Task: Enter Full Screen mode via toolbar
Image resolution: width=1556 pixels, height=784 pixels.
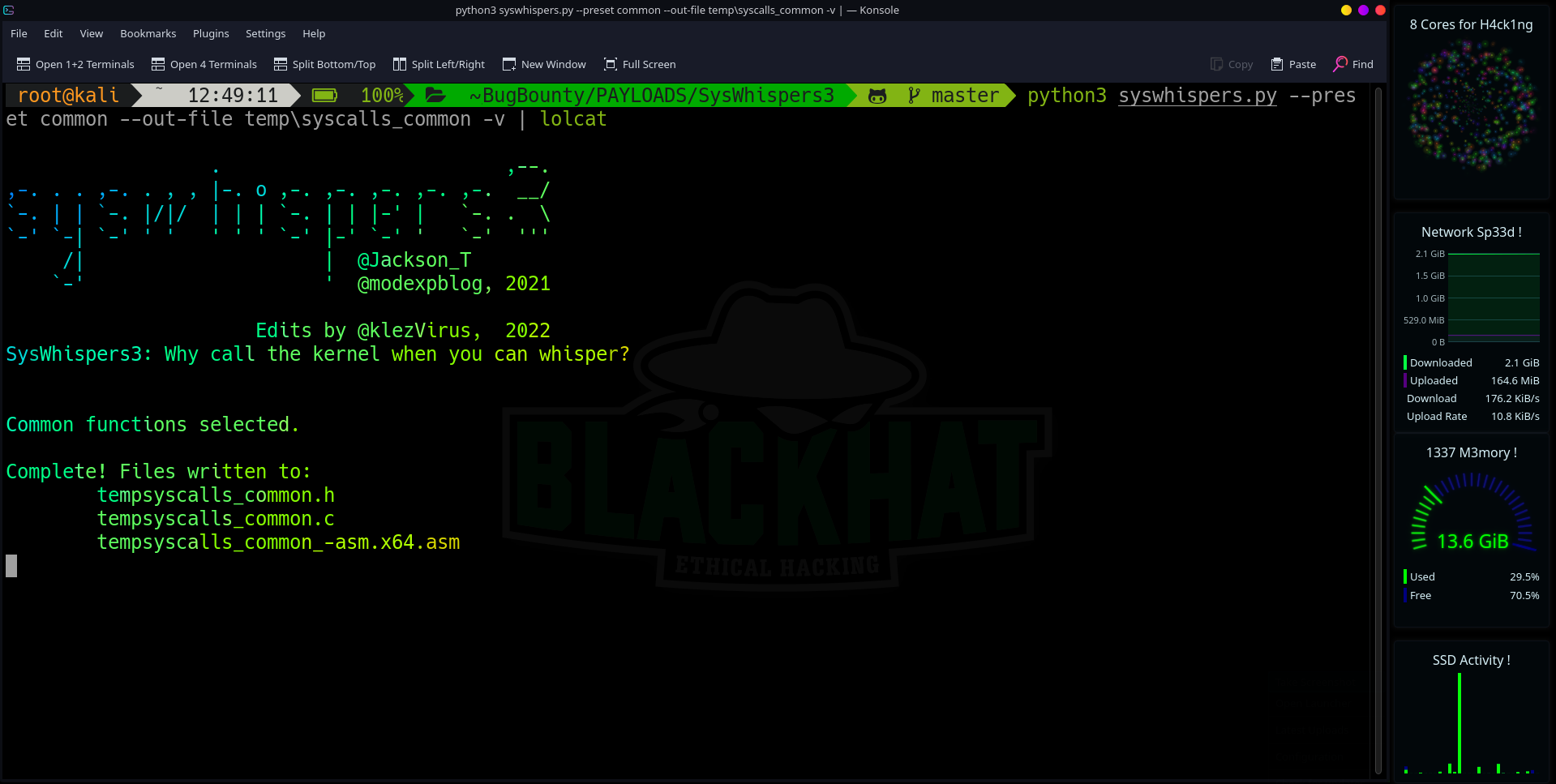Action: pos(611,64)
